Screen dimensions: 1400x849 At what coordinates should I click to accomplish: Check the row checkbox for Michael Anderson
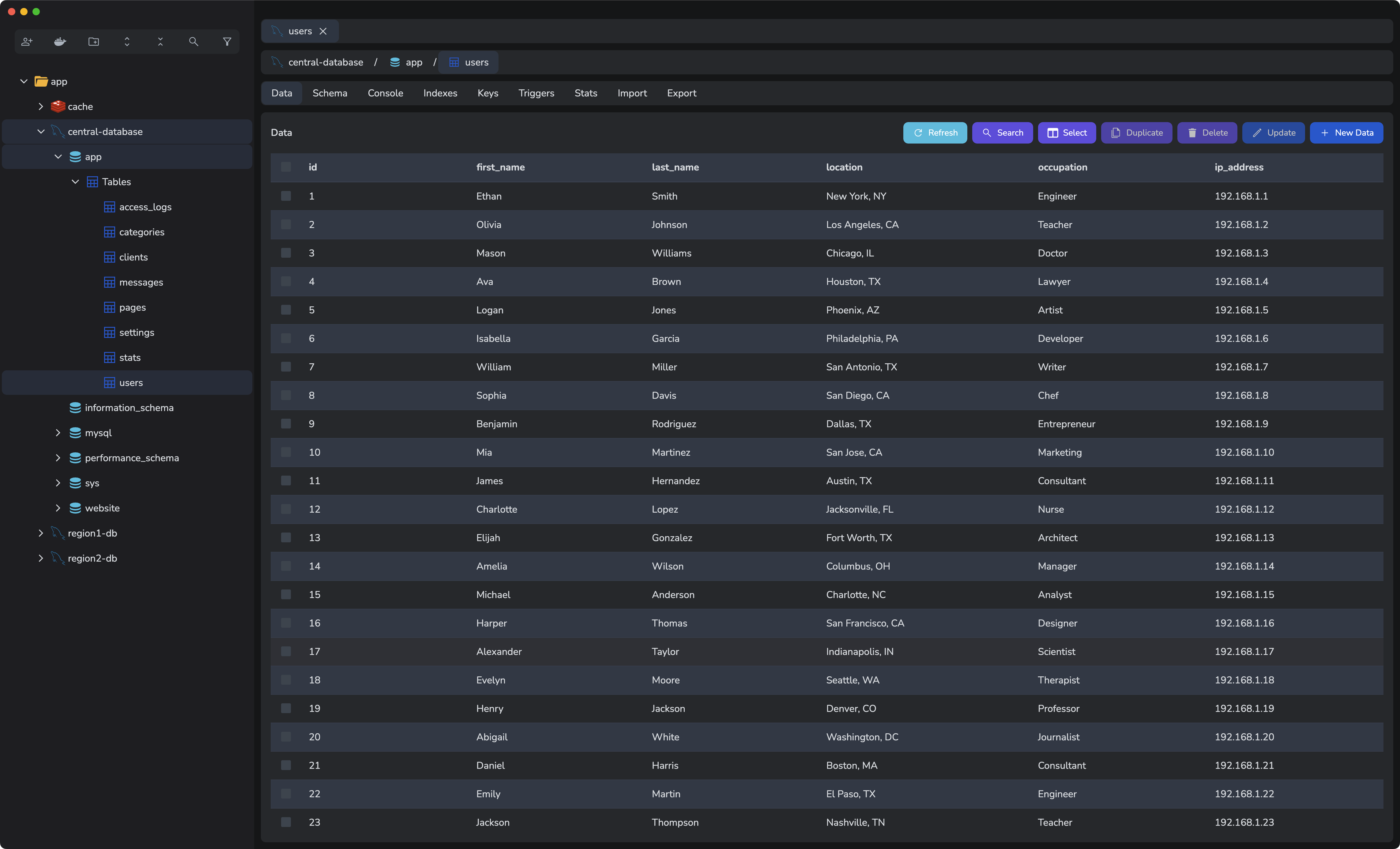tap(286, 594)
